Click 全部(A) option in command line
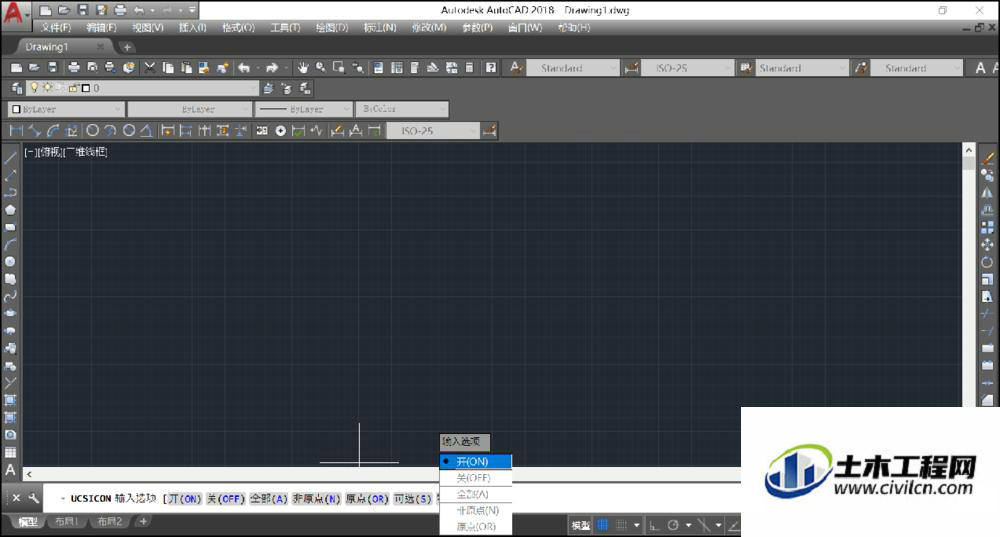Image resolution: width=1000 pixels, height=537 pixels. [x=268, y=499]
